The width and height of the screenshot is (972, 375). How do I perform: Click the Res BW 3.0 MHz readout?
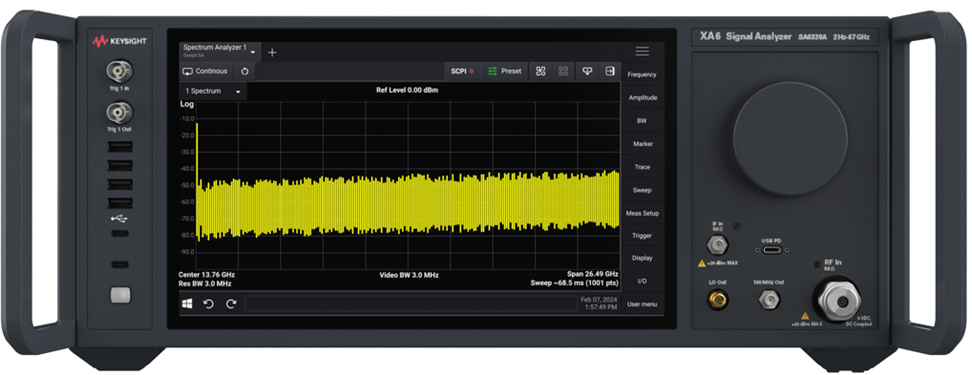(205, 284)
